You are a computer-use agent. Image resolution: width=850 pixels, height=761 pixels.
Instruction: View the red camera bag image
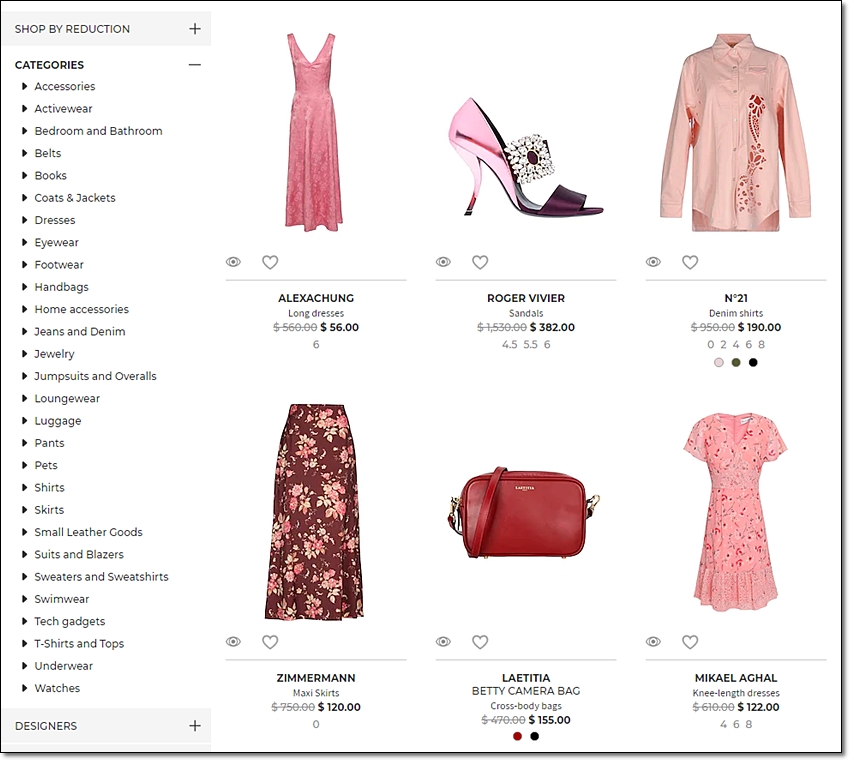525,513
